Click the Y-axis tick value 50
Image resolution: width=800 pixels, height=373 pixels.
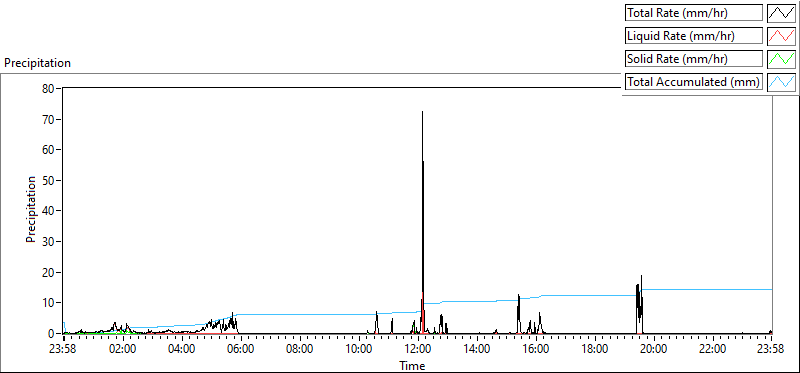coord(48,180)
